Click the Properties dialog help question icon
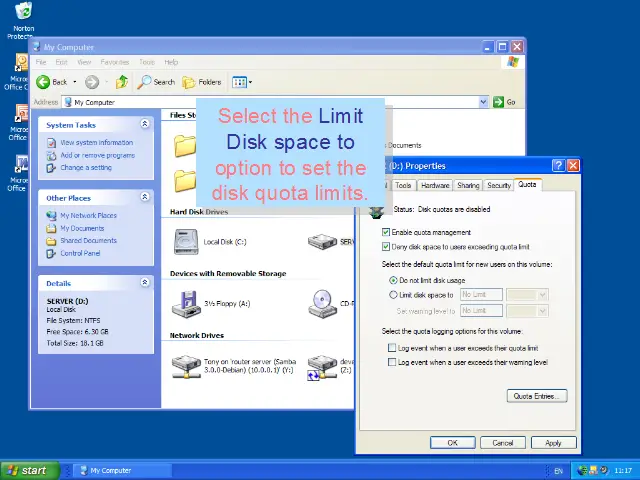Viewport: 640px width, 480px height. pos(558,165)
